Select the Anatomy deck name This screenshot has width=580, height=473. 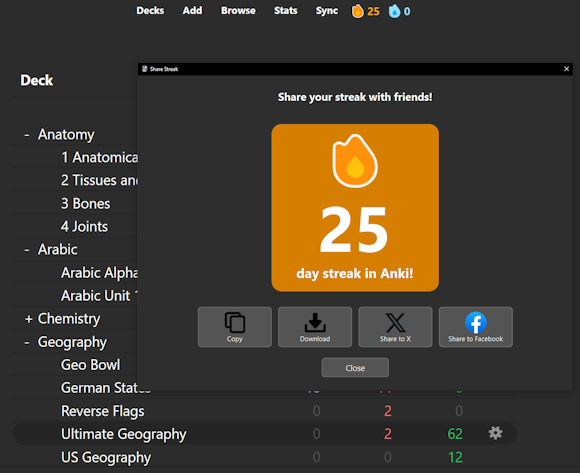pos(66,135)
